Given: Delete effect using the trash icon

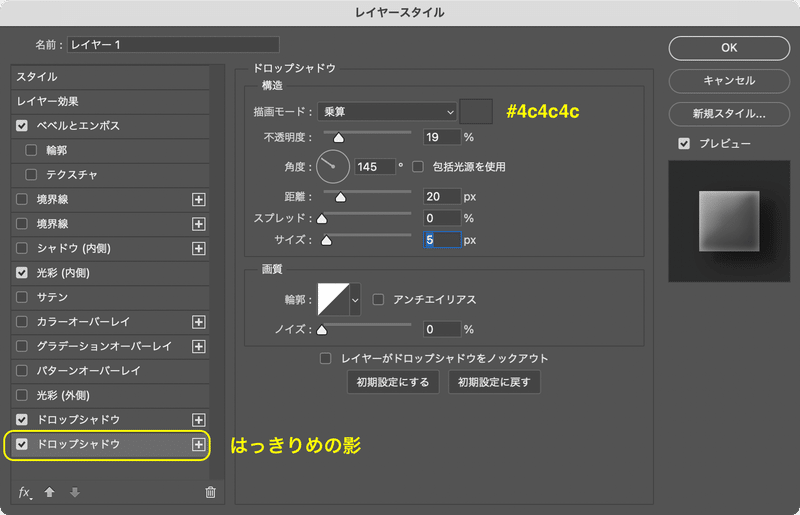Looking at the screenshot, I should (x=210, y=492).
